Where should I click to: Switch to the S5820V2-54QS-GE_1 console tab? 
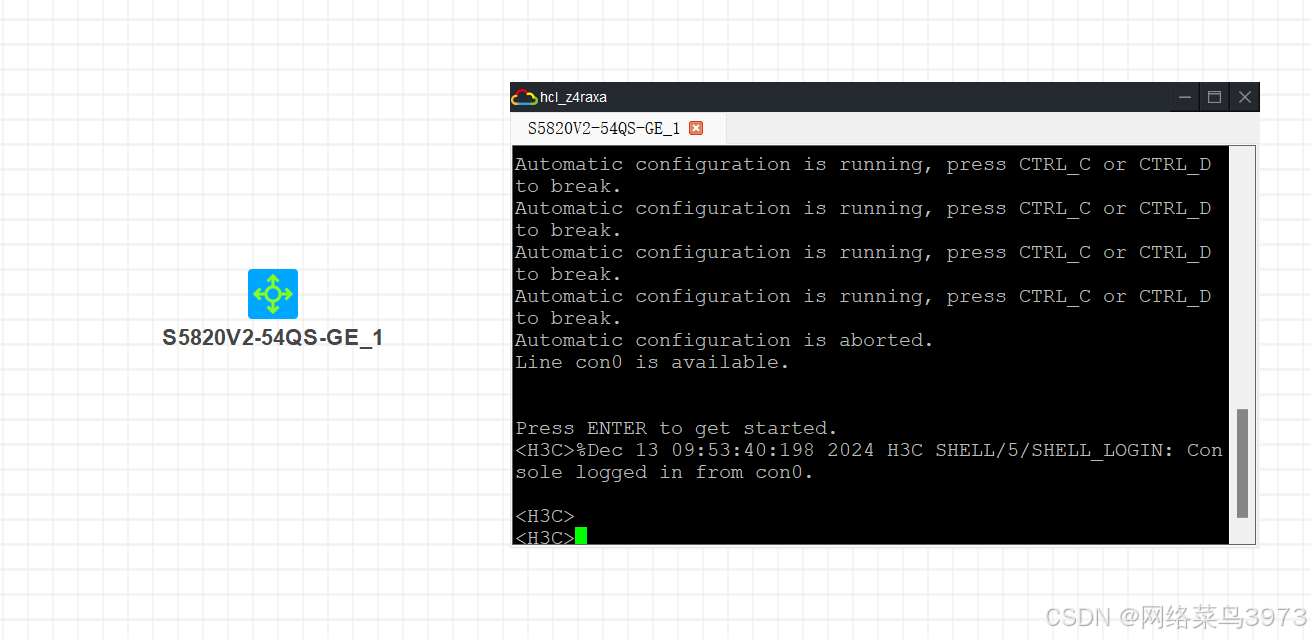(600, 128)
